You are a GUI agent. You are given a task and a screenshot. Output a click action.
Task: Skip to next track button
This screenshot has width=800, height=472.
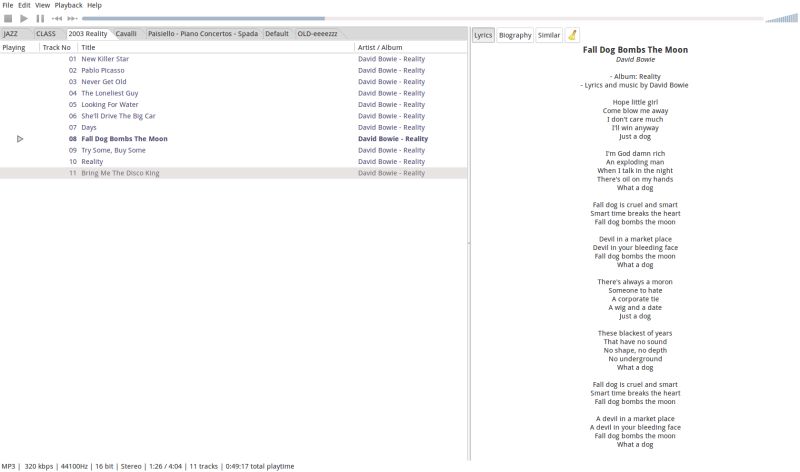point(72,18)
